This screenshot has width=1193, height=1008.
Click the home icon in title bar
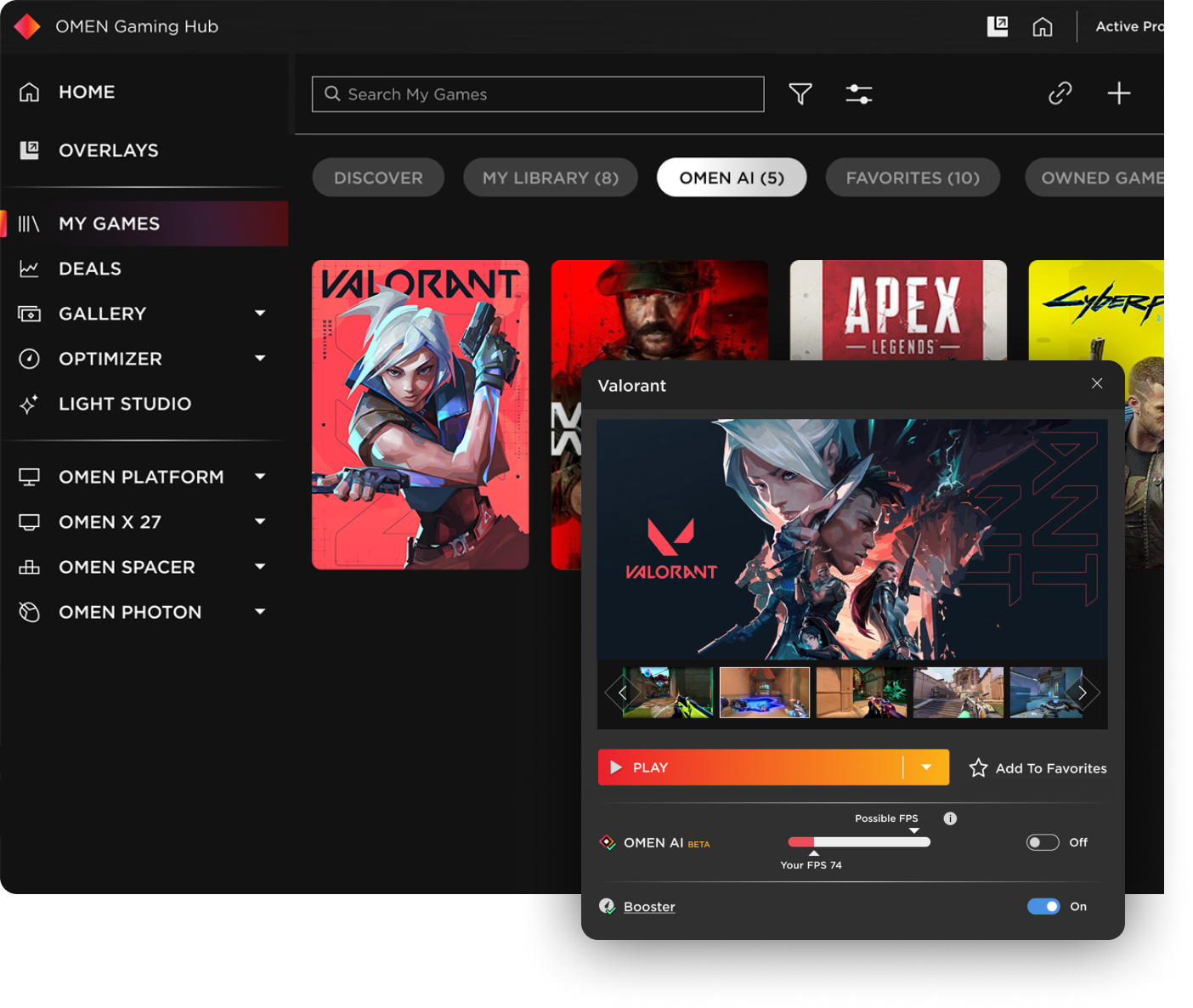coord(1042,27)
